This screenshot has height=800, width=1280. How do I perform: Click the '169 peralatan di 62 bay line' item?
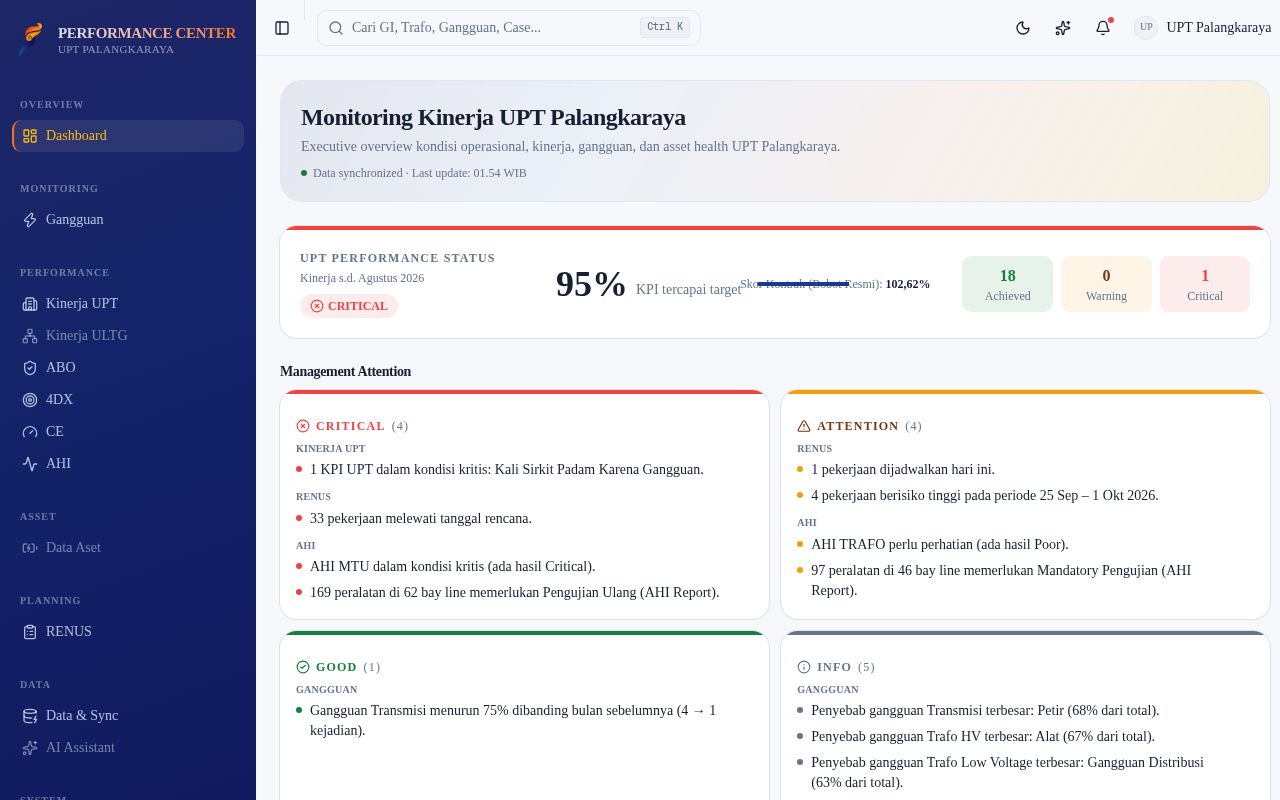tap(515, 592)
